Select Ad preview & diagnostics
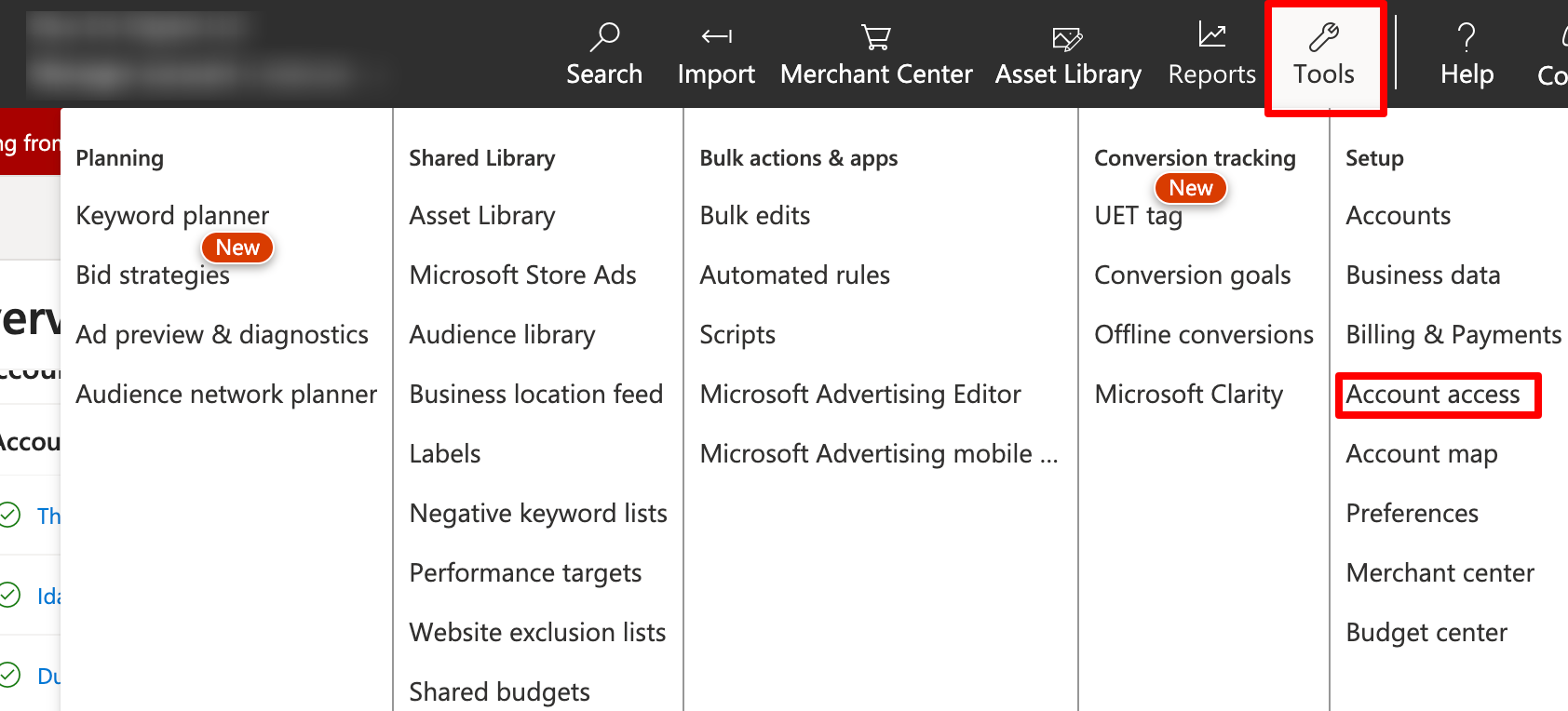Viewport: 1568px width, 711px height. [223, 335]
